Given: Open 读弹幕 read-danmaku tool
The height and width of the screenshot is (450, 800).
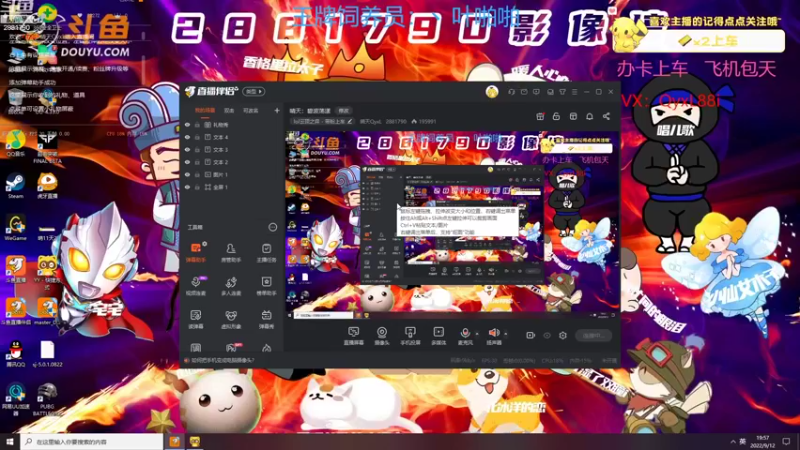Looking at the screenshot, I should (x=196, y=319).
